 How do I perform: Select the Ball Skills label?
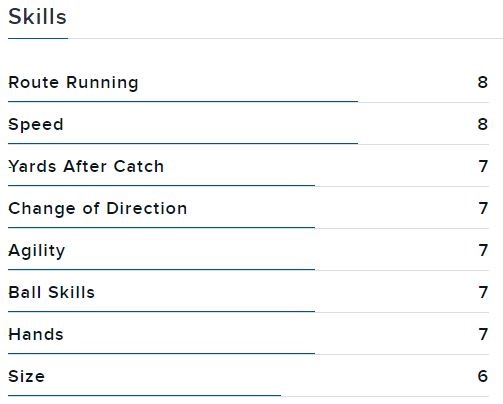52,292
